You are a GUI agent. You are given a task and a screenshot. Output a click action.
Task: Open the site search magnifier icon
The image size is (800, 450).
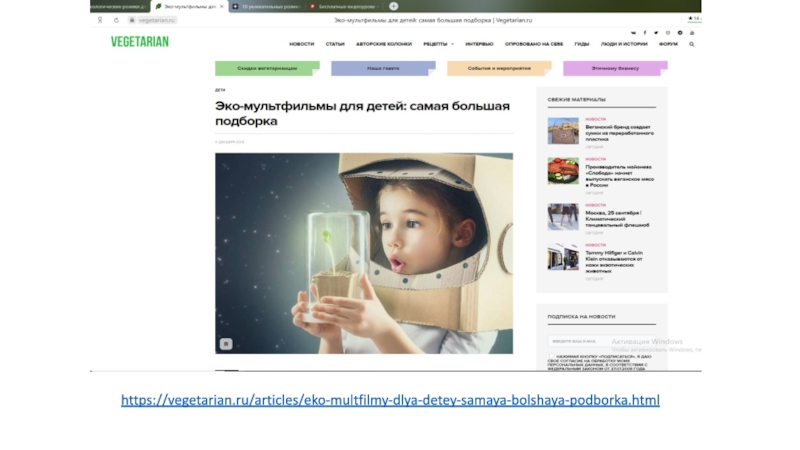click(x=691, y=44)
